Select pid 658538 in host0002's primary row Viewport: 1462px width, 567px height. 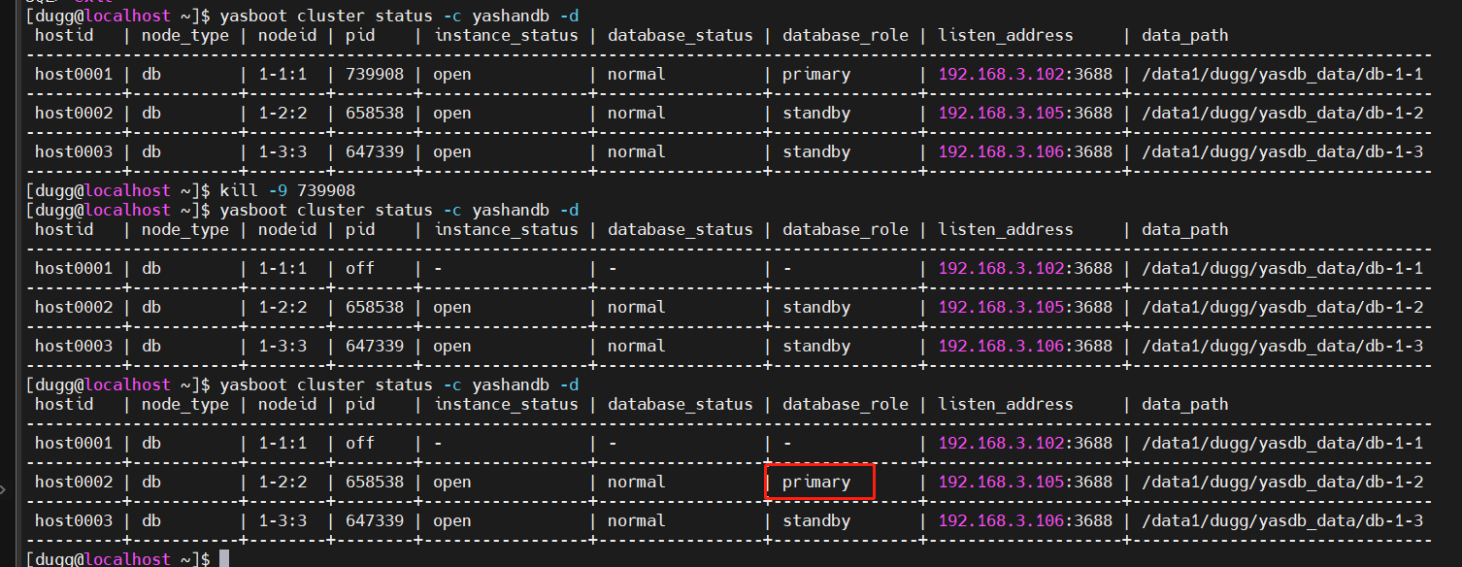(x=374, y=482)
